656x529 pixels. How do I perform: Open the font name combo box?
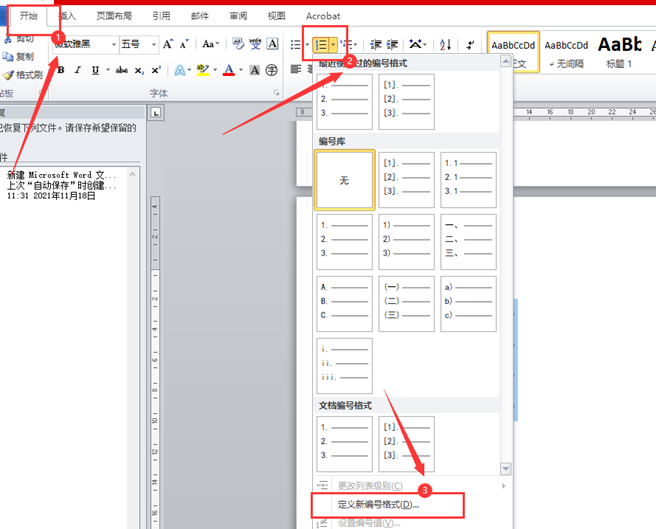[85, 44]
